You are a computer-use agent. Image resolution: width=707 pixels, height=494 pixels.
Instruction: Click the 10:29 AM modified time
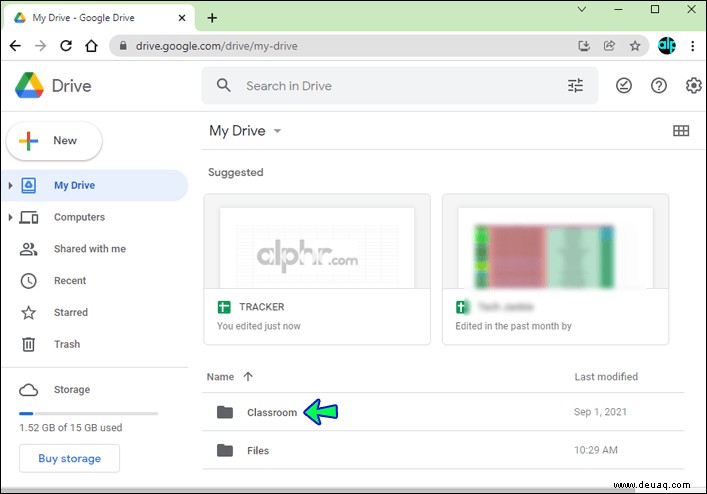596,450
